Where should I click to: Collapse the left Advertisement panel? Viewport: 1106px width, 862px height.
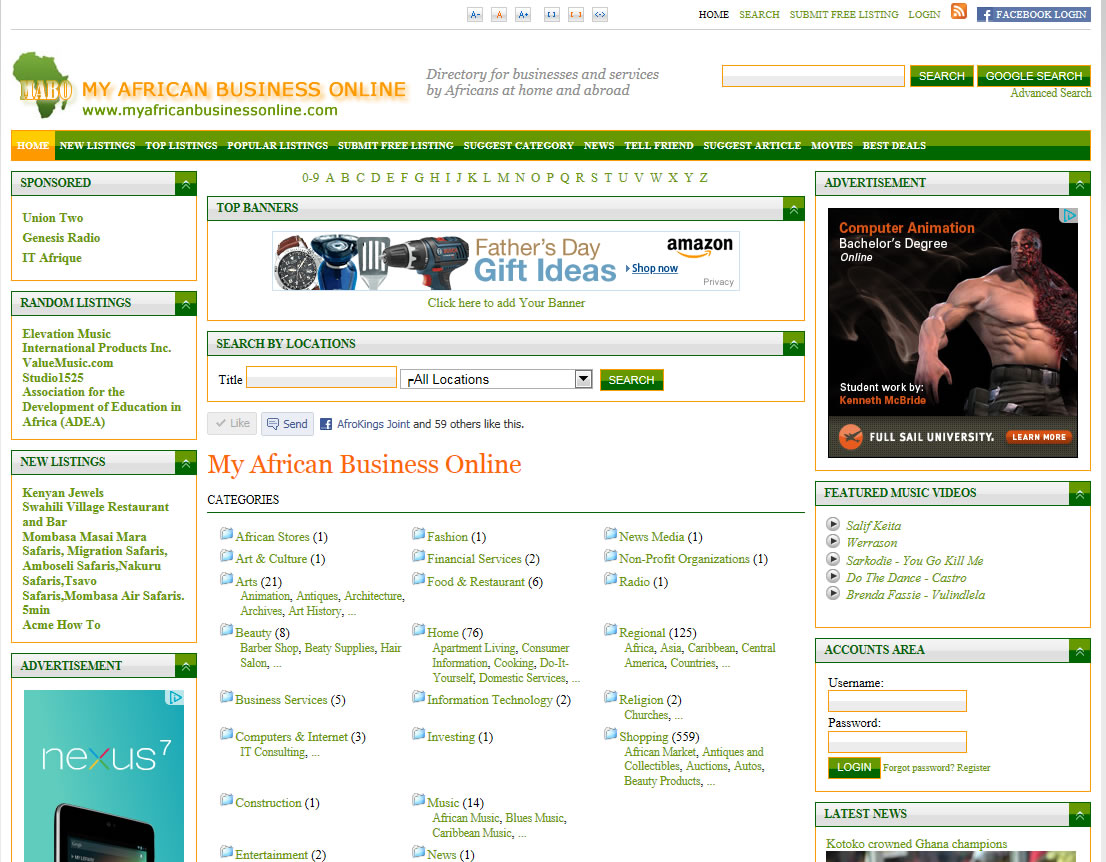pos(186,666)
